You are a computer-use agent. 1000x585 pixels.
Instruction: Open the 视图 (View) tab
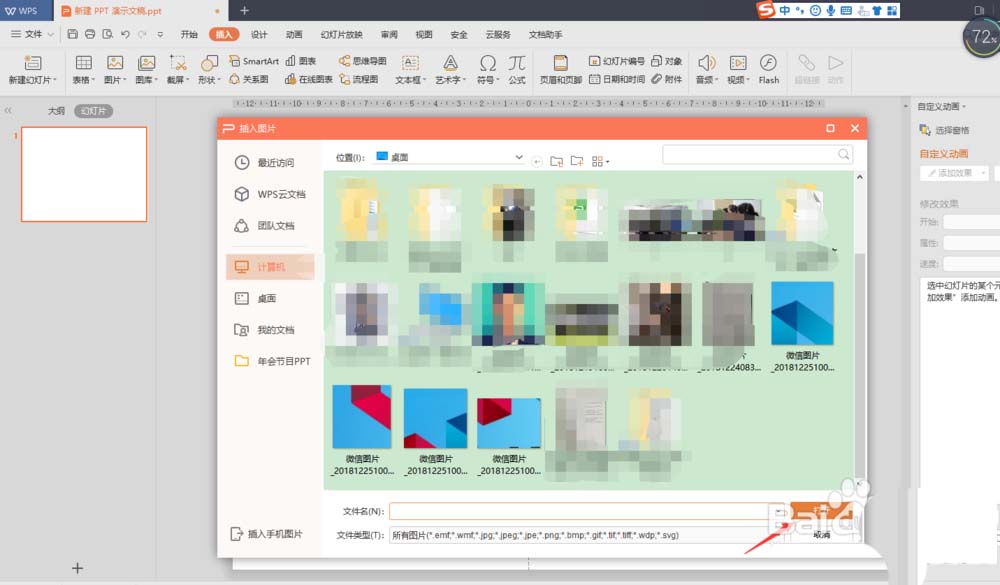coord(423,34)
